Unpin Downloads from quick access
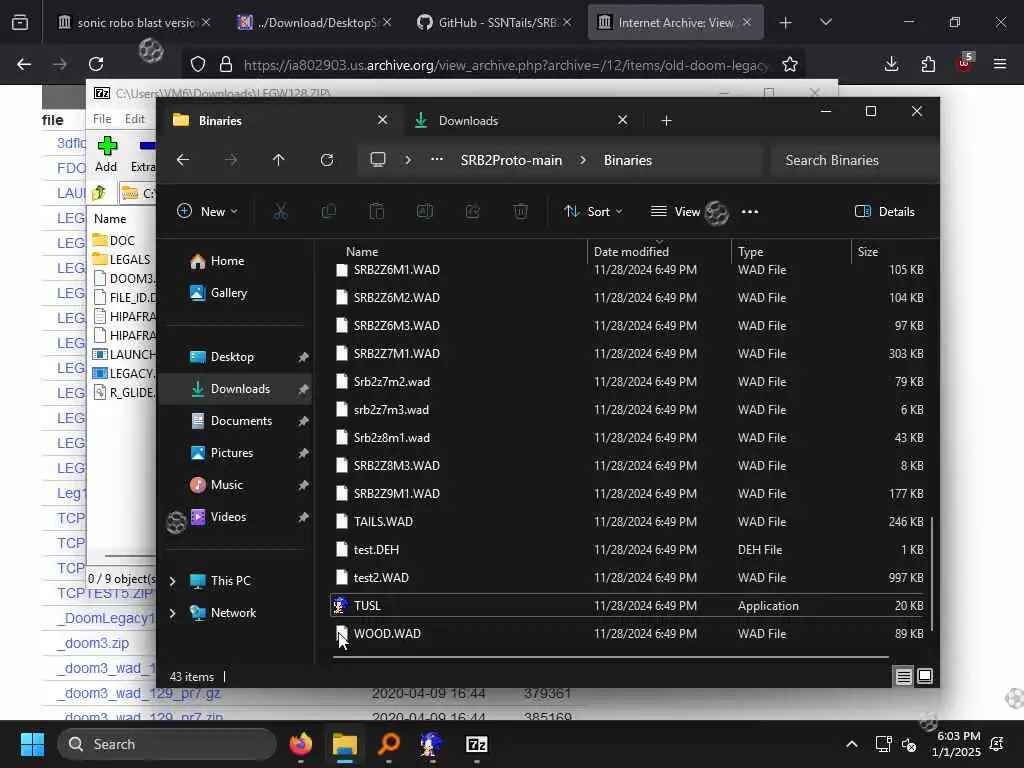The width and height of the screenshot is (1024, 768). click(x=303, y=389)
